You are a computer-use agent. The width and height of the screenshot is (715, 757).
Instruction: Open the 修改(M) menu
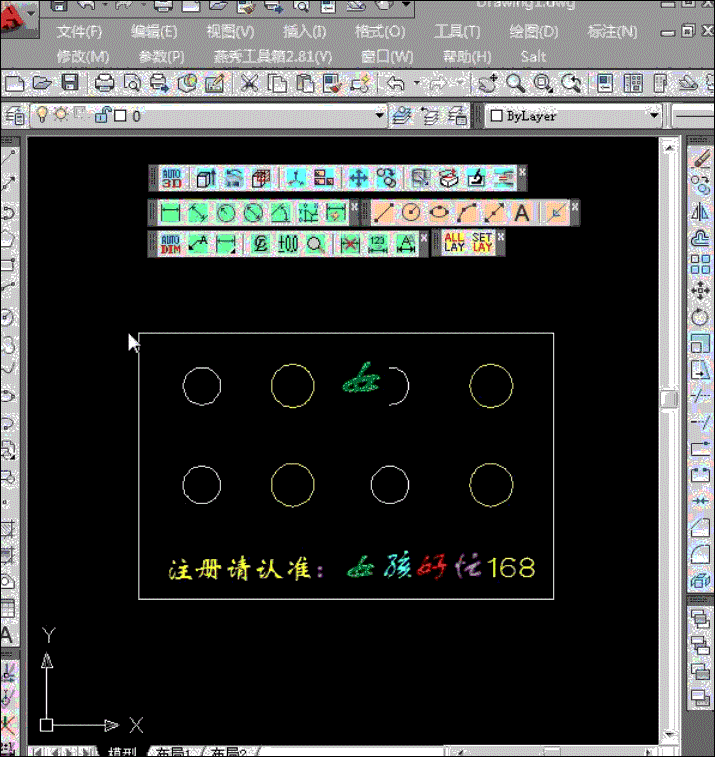(83, 56)
